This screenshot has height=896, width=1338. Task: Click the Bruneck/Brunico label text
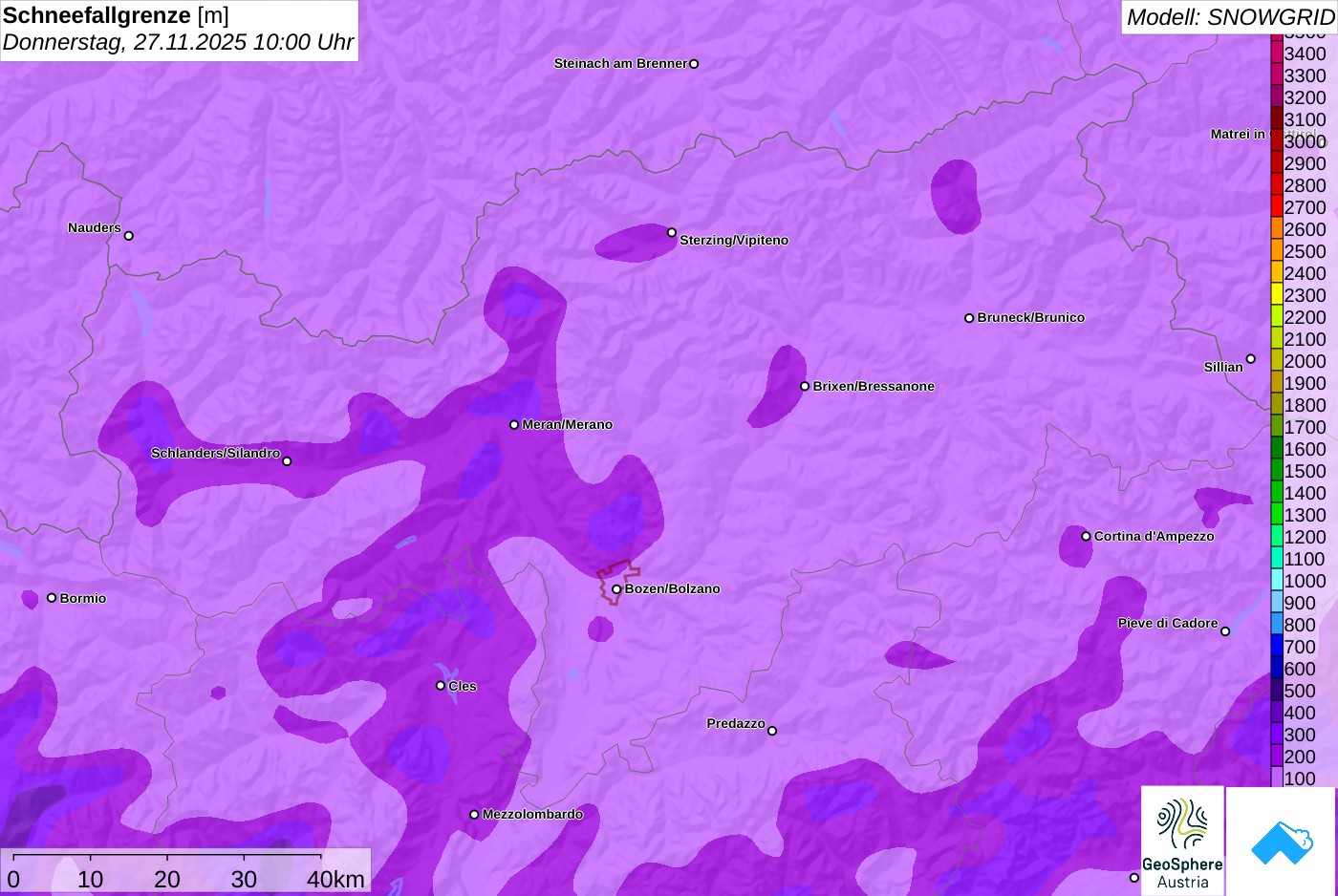tap(1031, 318)
